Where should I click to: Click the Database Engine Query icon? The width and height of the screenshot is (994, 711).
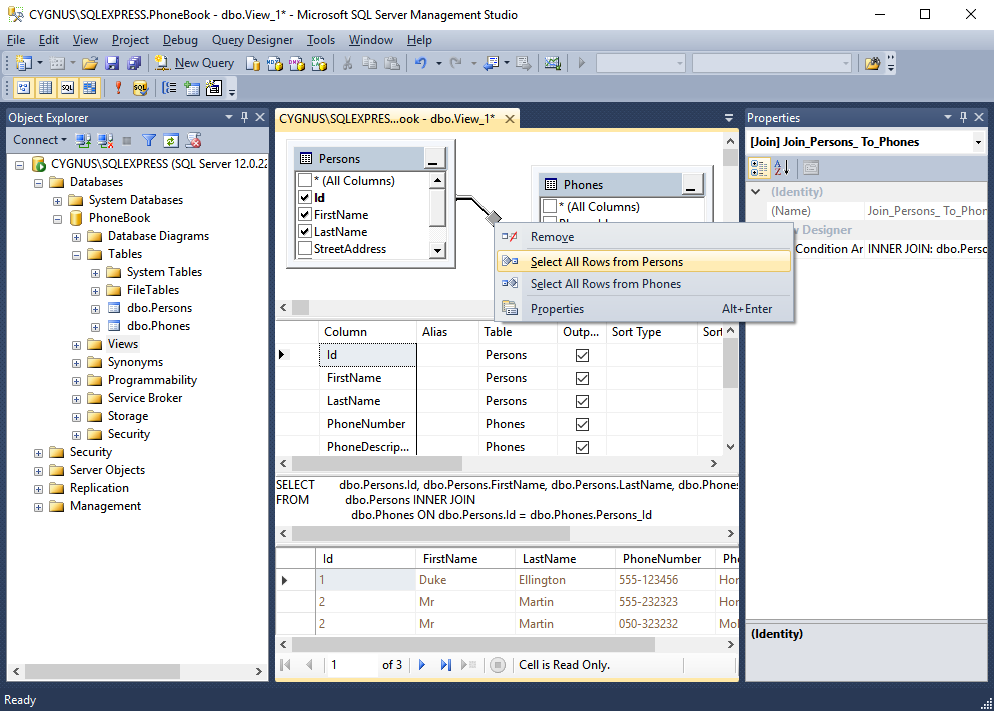(x=253, y=63)
